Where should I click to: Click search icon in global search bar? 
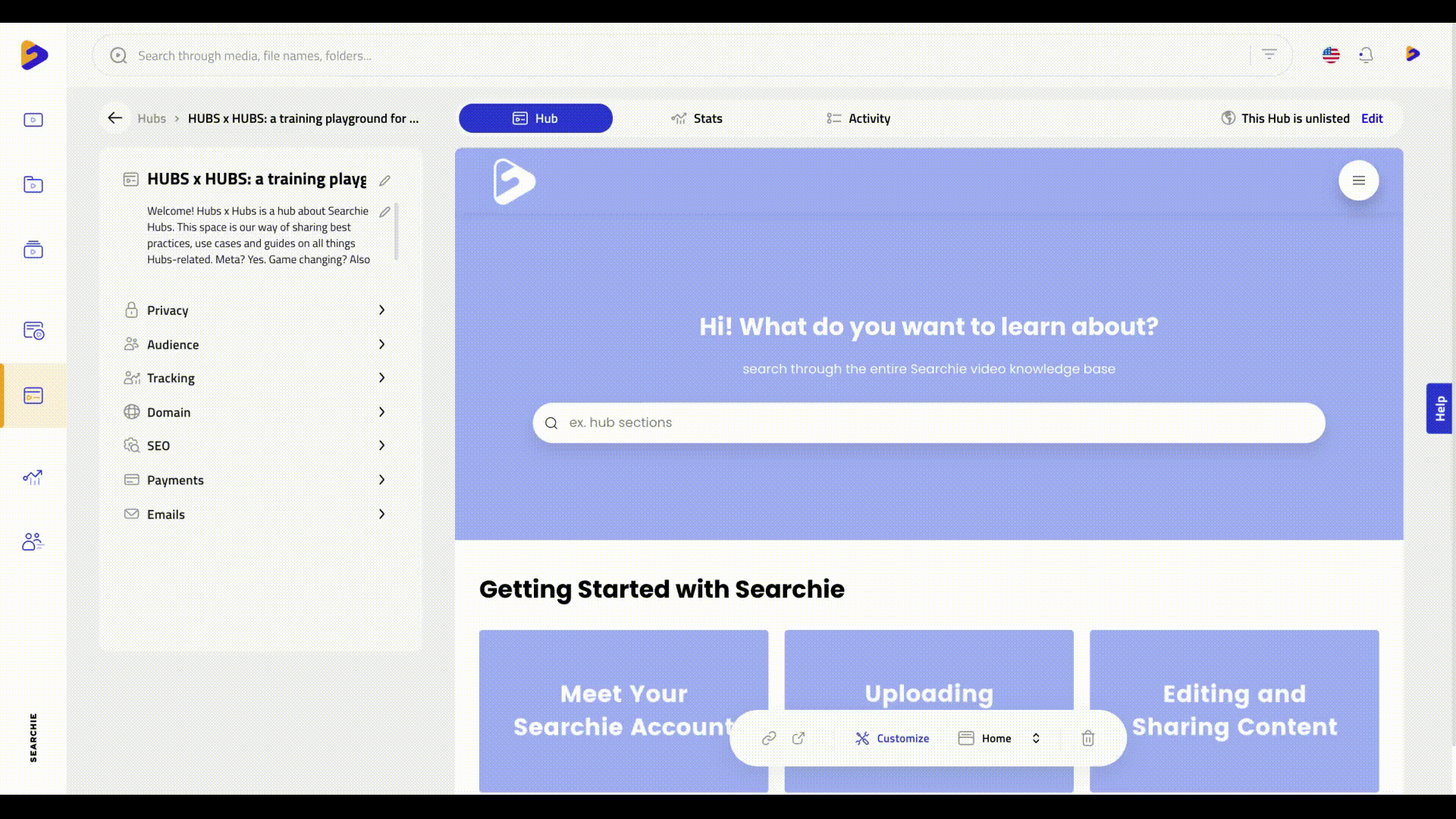118,55
